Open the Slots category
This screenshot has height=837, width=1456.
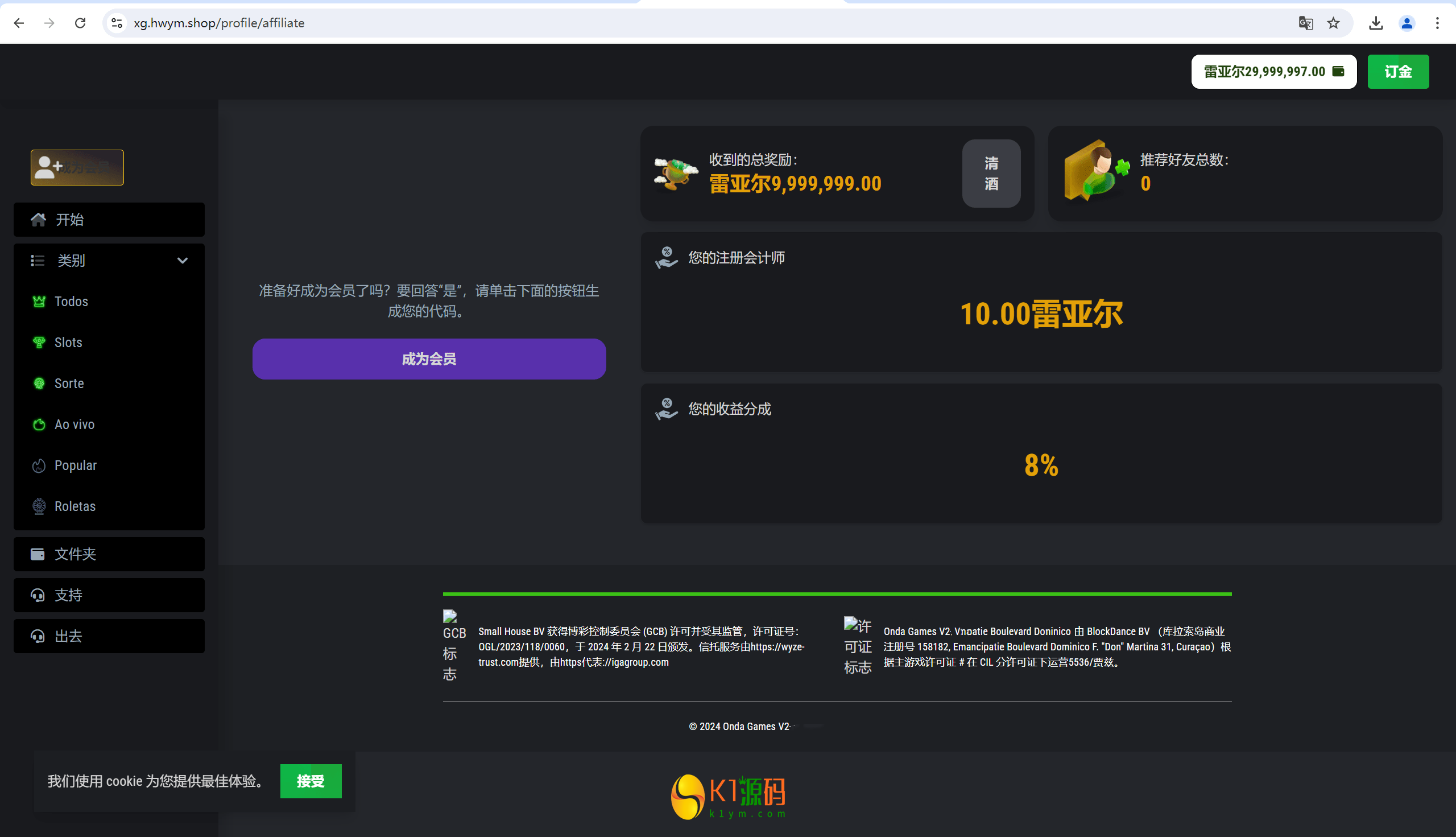click(x=68, y=343)
